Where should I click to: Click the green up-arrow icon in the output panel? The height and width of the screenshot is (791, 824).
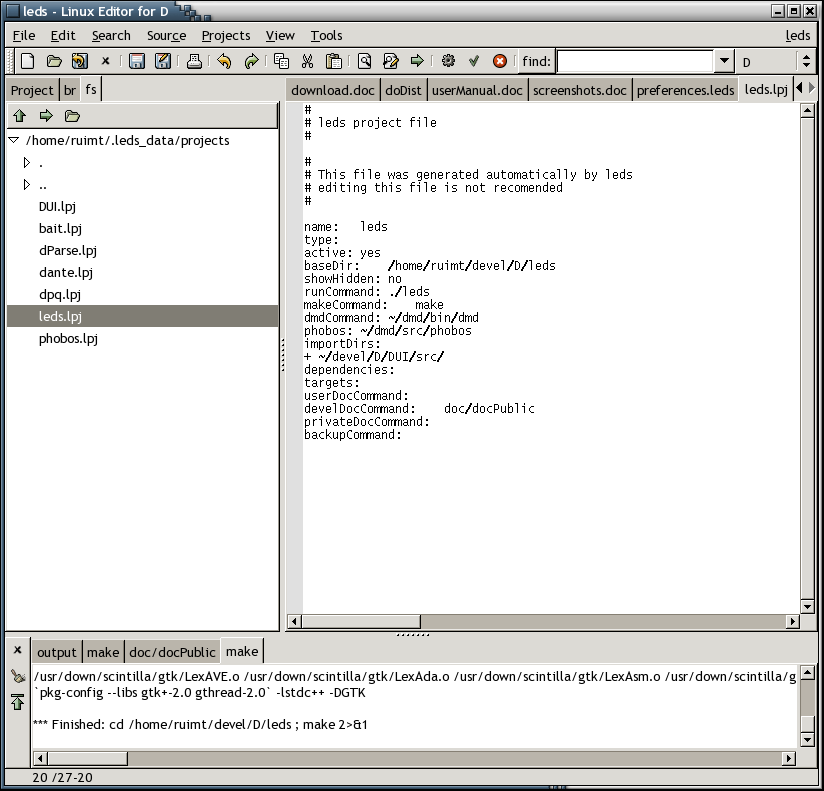18,702
